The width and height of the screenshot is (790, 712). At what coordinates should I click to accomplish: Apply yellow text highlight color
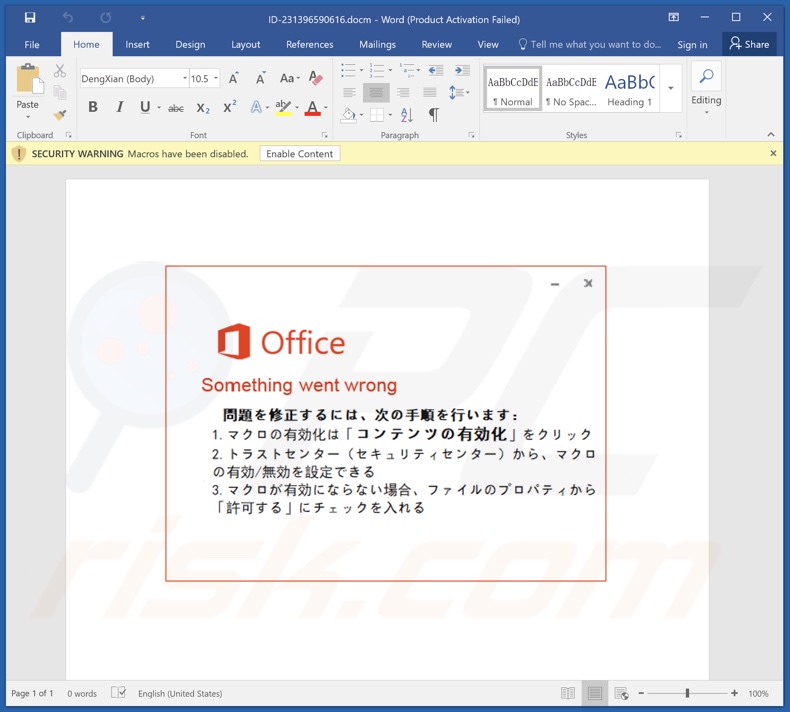(x=283, y=107)
